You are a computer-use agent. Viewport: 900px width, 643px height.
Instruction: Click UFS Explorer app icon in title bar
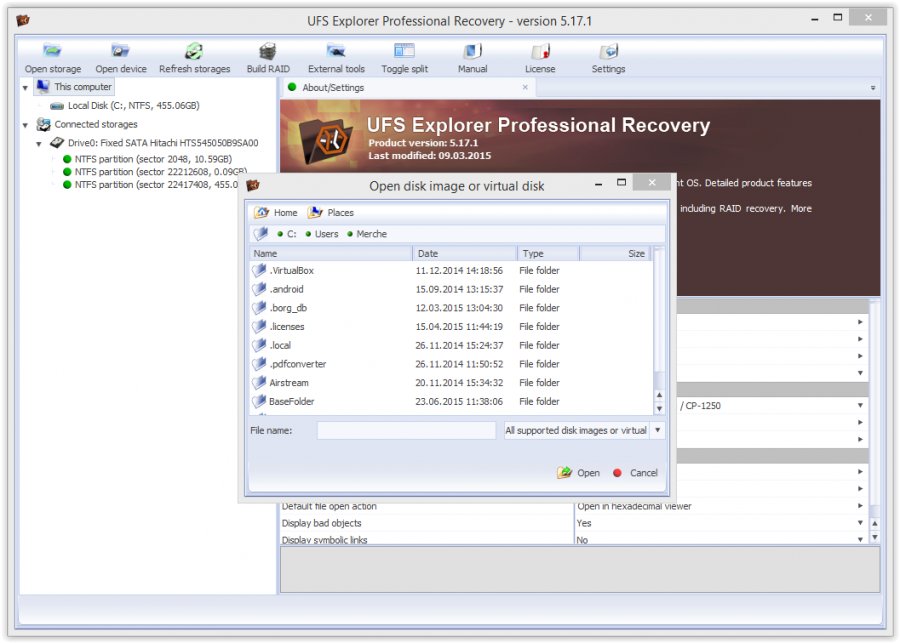[x=22, y=21]
